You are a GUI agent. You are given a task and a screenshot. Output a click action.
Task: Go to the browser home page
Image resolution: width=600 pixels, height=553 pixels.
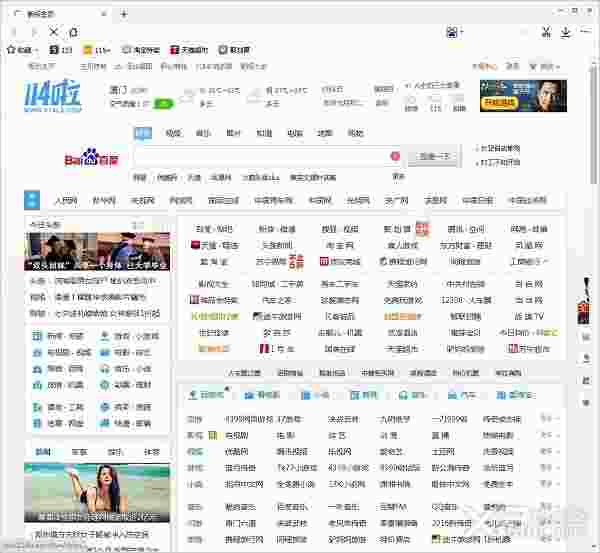pyautogui.click(x=73, y=32)
